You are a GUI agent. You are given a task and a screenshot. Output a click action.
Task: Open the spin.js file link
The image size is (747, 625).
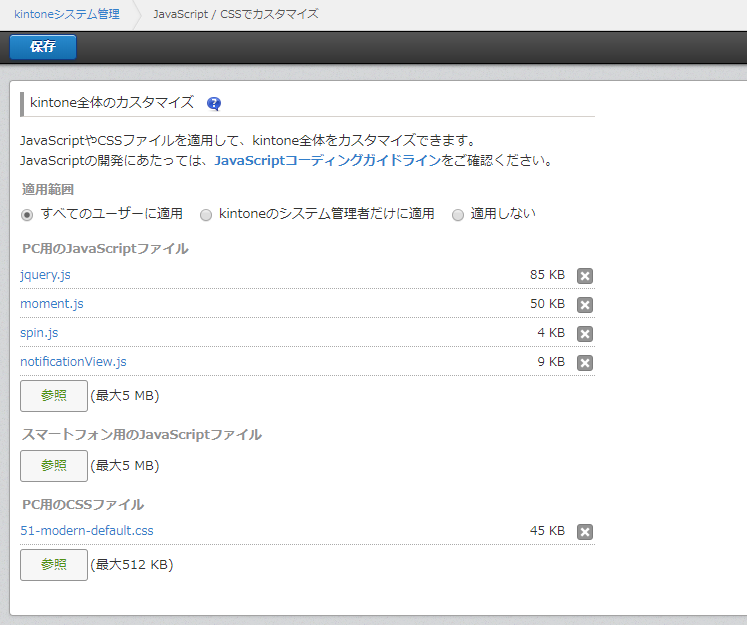point(39,333)
